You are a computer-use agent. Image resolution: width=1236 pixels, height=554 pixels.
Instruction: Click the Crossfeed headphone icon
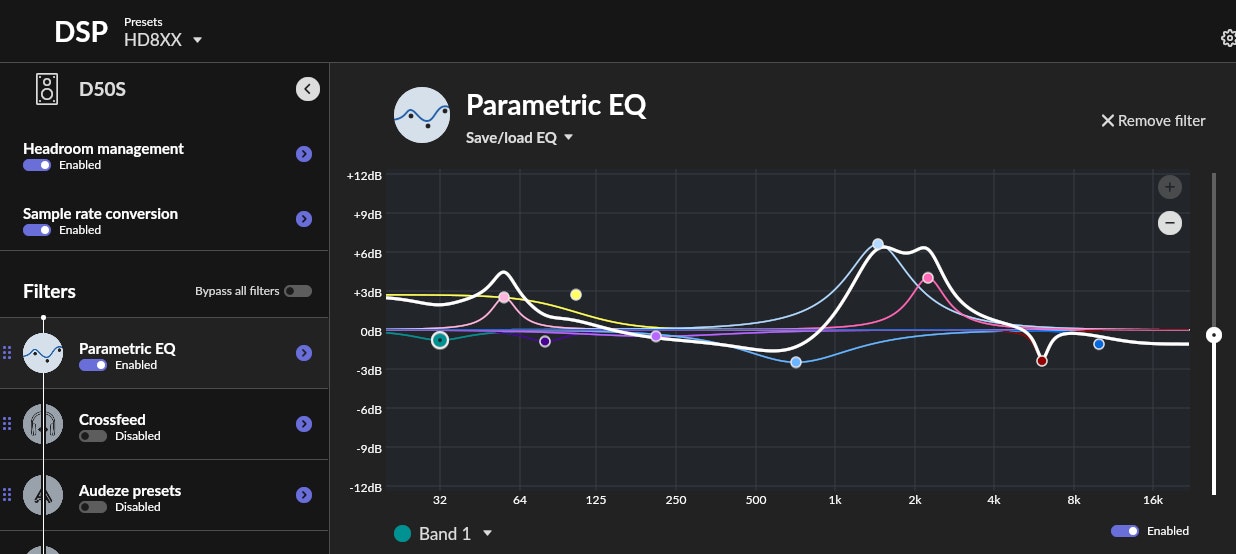pos(43,424)
